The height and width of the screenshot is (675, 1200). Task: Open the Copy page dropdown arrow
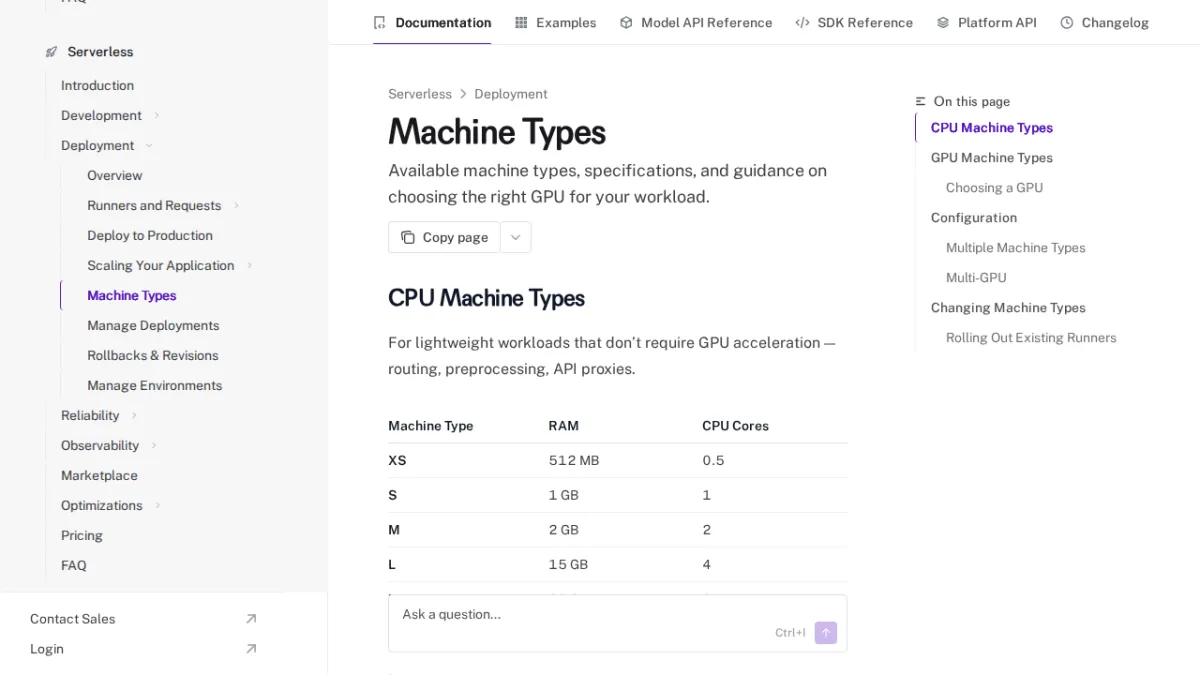coord(516,237)
